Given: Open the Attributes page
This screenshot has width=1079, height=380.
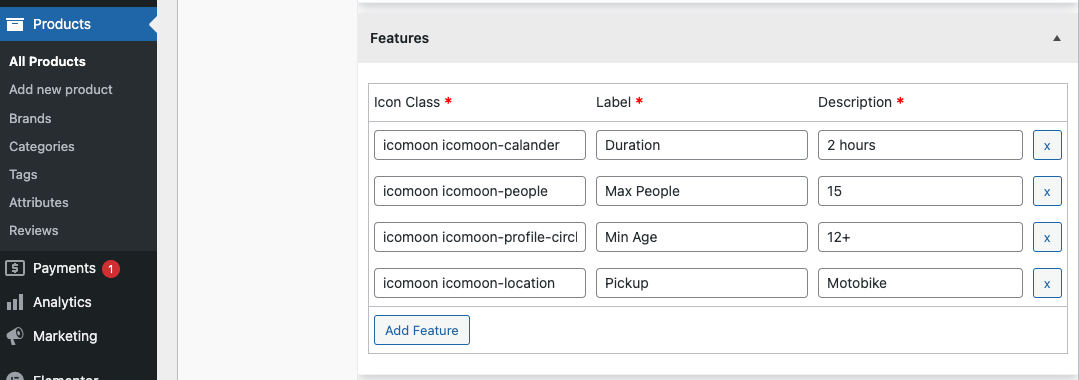Looking at the screenshot, I should [x=39, y=202].
